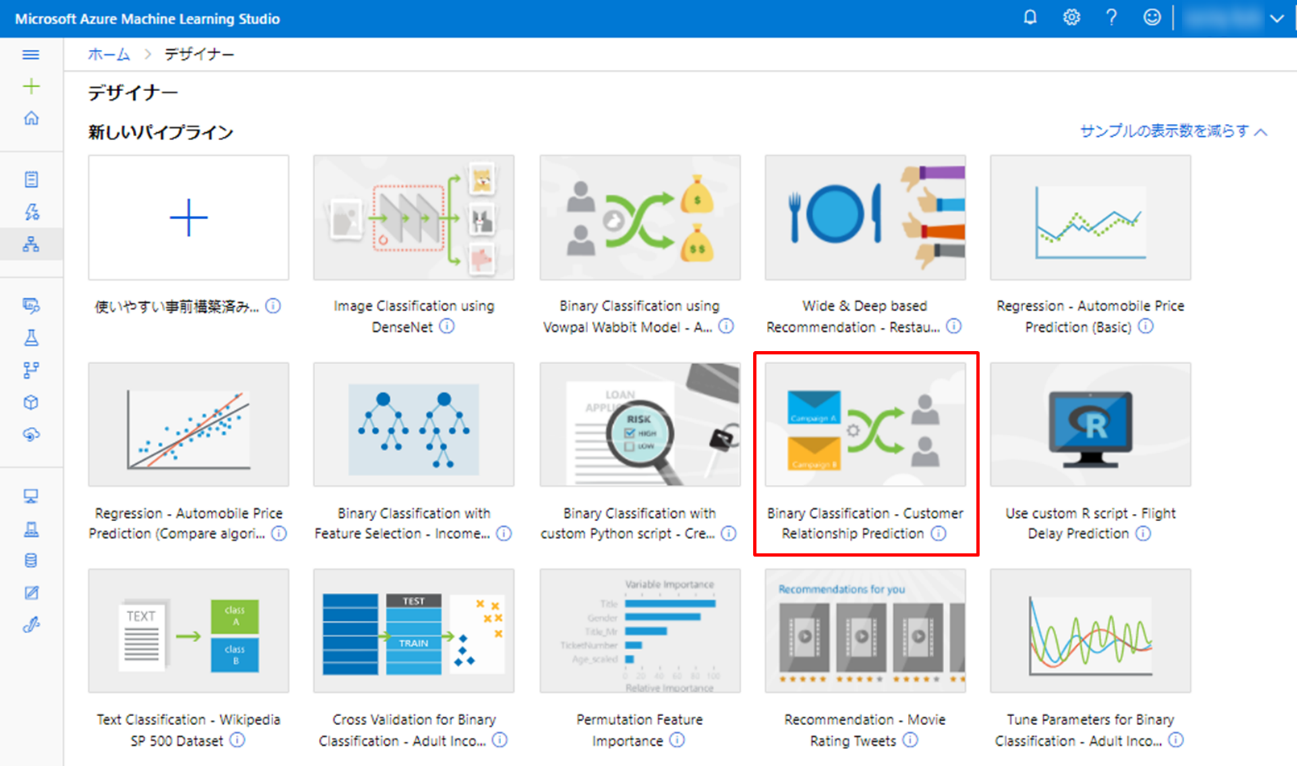Open Image Classification using DenseNet sample
This screenshot has height=766, width=1297.
pos(414,217)
